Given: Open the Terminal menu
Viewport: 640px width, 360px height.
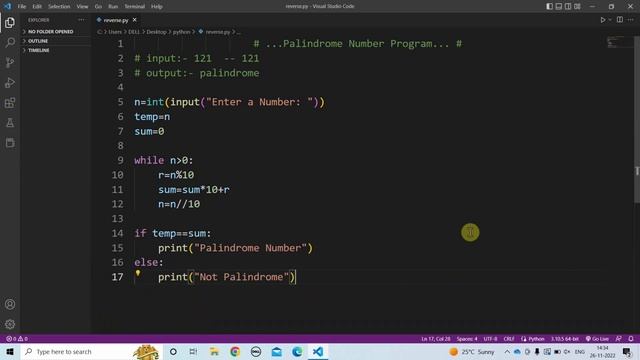Looking at the screenshot, I should click(135, 6).
